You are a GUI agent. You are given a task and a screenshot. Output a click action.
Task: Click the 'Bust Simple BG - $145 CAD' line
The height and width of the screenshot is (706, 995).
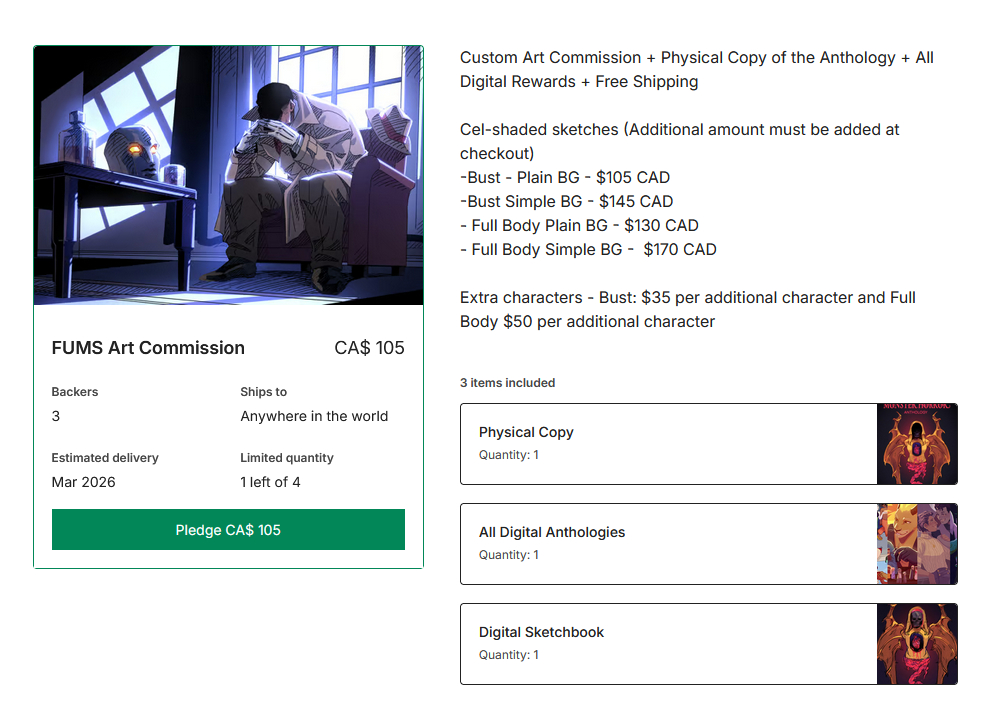(x=567, y=202)
